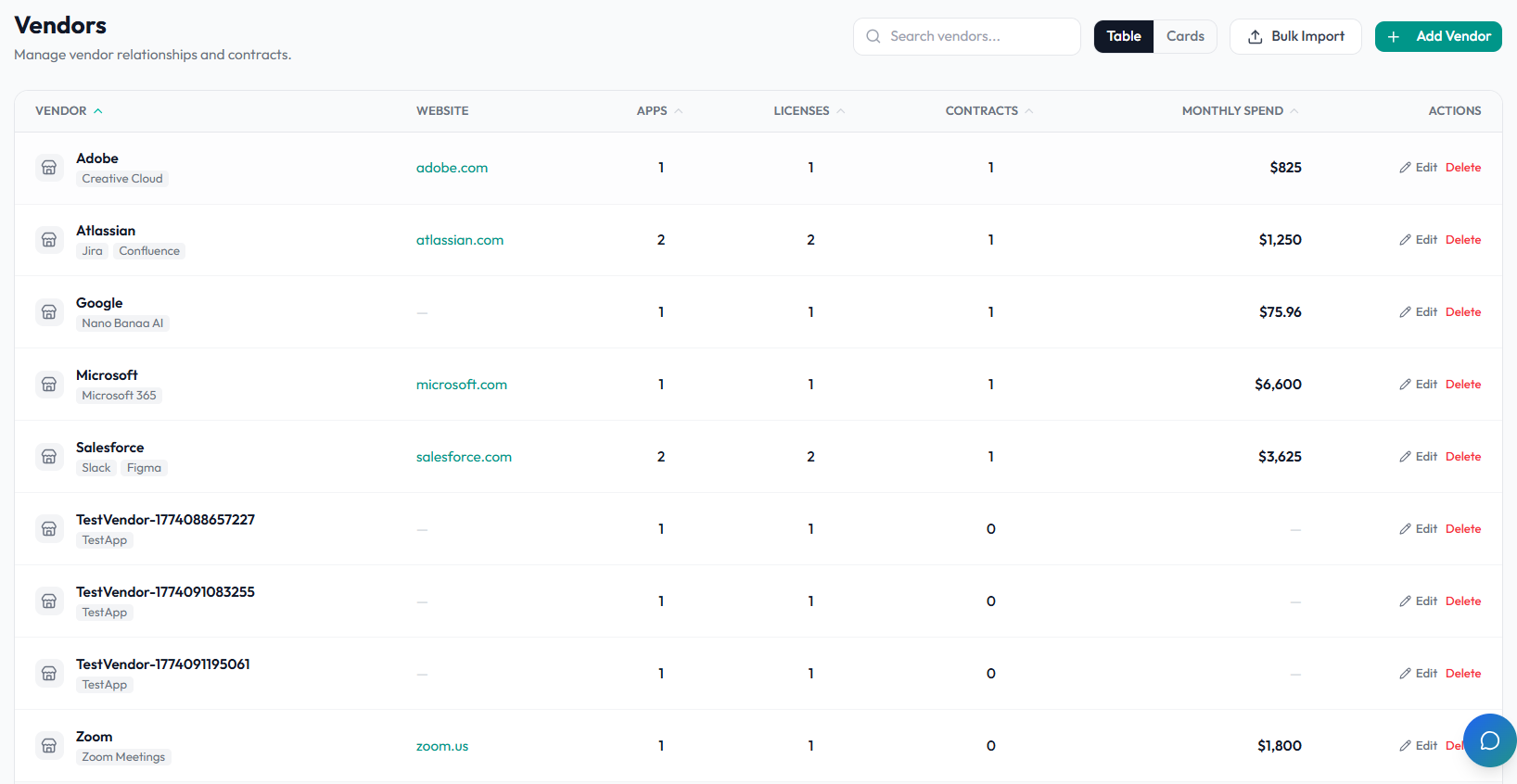Image resolution: width=1517 pixels, height=784 pixels.
Task: Click the Zoom vendor store icon
Action: click(49, 746)
